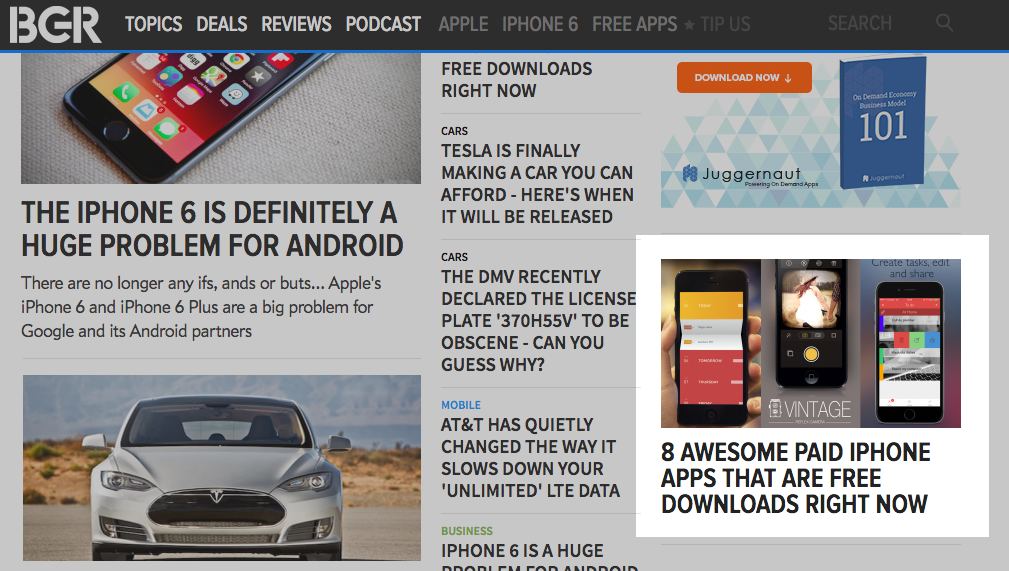Click the search magnifier icon
The height and width of the screenshot is (571, 1009).
(944, 23)
